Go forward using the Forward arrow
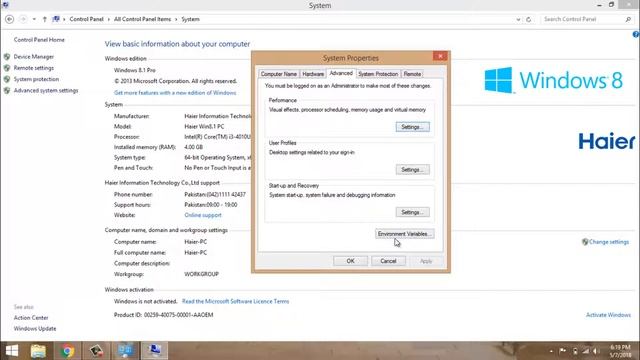Screen dimensions: 640x360 pos(23,19)
